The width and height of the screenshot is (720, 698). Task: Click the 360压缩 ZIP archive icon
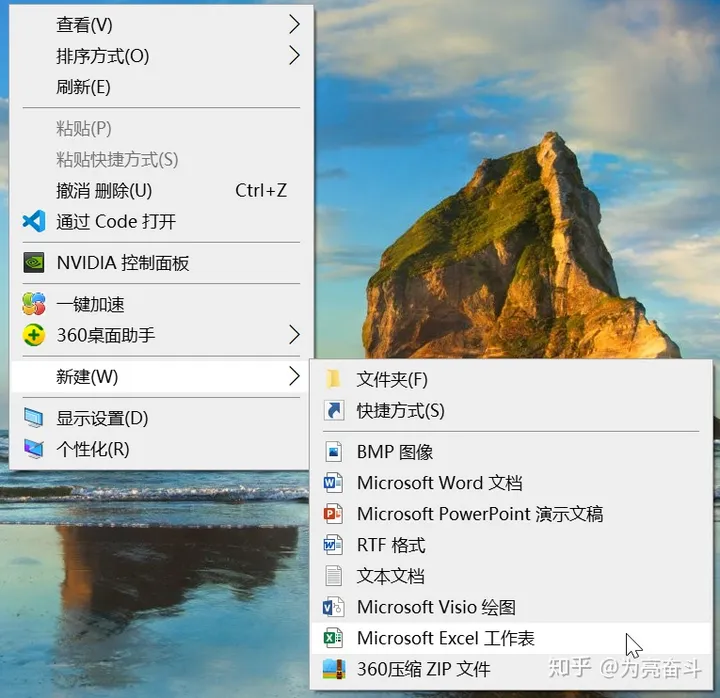click(x=334, y=669)
